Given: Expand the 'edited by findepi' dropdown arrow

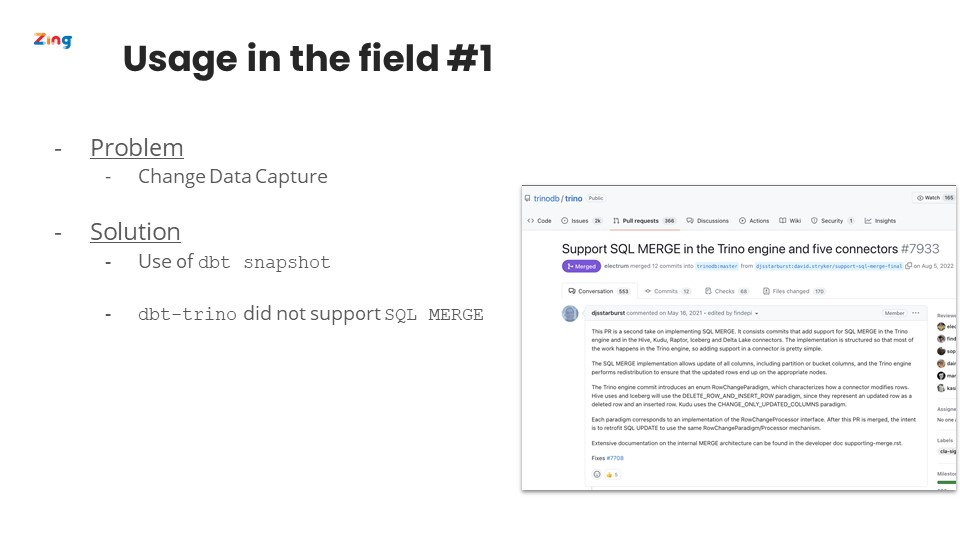Looking at the screenshot, I should click(x=757, y=313).
